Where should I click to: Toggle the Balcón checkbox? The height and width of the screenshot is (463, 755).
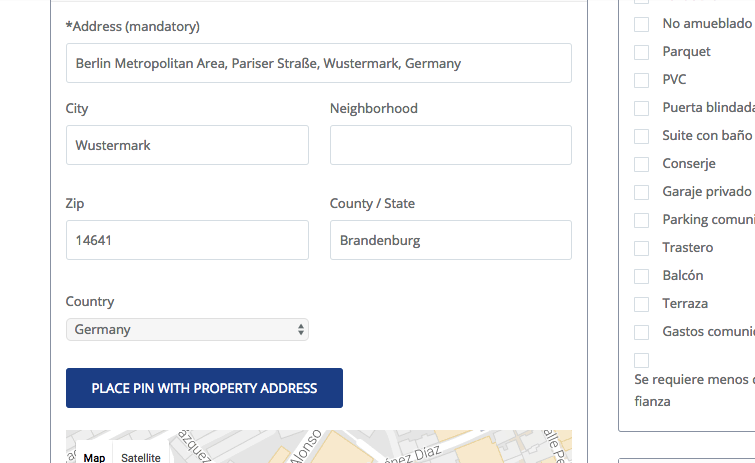tap(641, 276)
